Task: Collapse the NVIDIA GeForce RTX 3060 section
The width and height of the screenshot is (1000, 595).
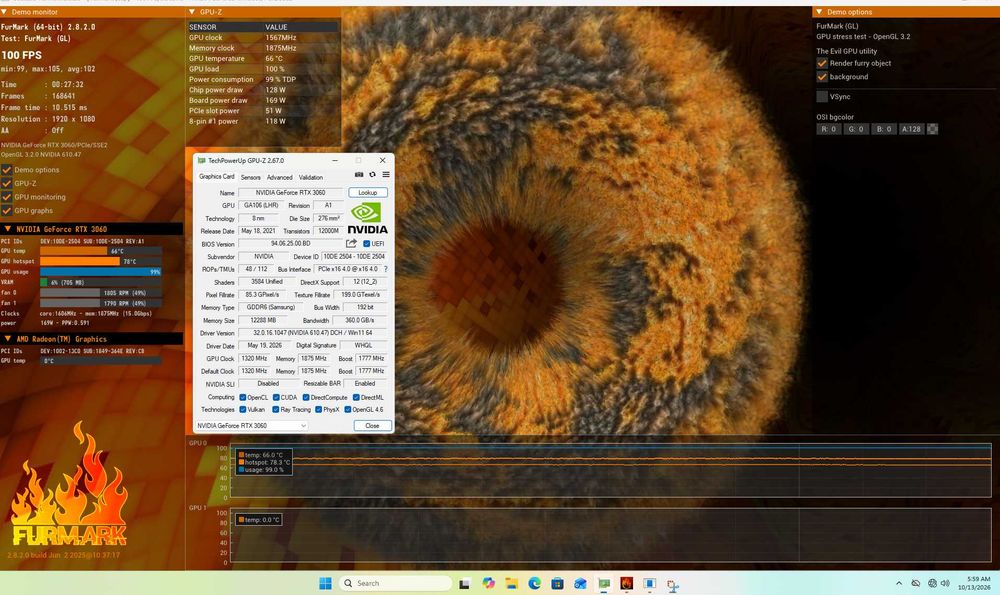Action: (x=8, y=229)
